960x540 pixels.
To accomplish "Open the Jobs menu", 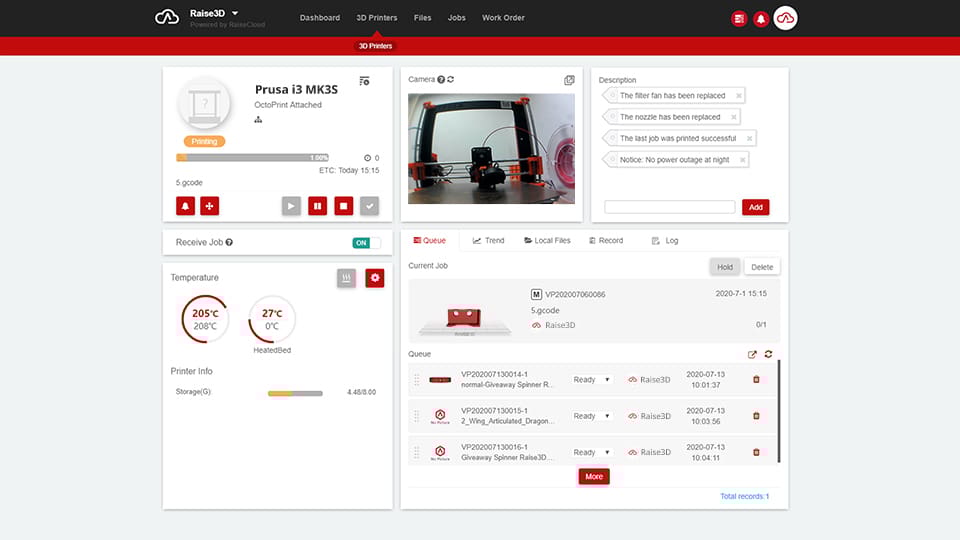I will tap(457, 18).
